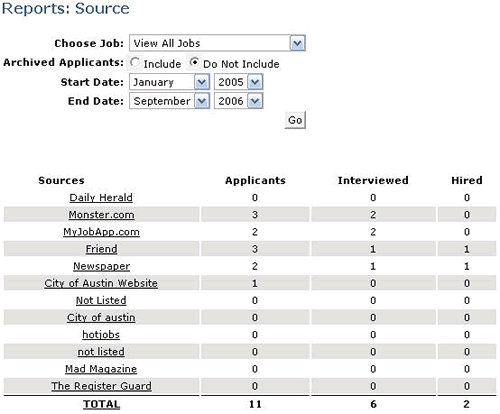Select the Do Not Include radio button

point(194,62)
